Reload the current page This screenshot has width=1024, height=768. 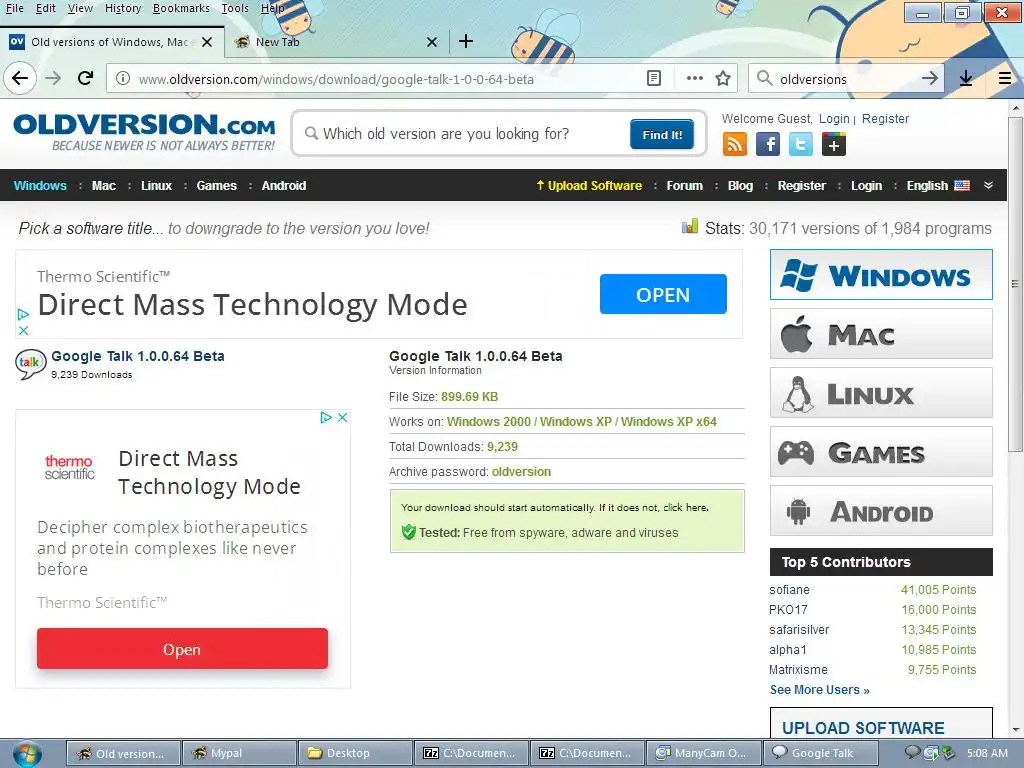(86, 78)
